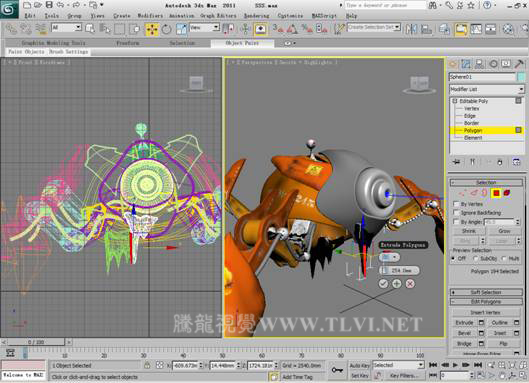The width and height of the screenshot is (529, 383).
Task: Click the Undo arrow in quick access toolbar
Action: (61, 5)
